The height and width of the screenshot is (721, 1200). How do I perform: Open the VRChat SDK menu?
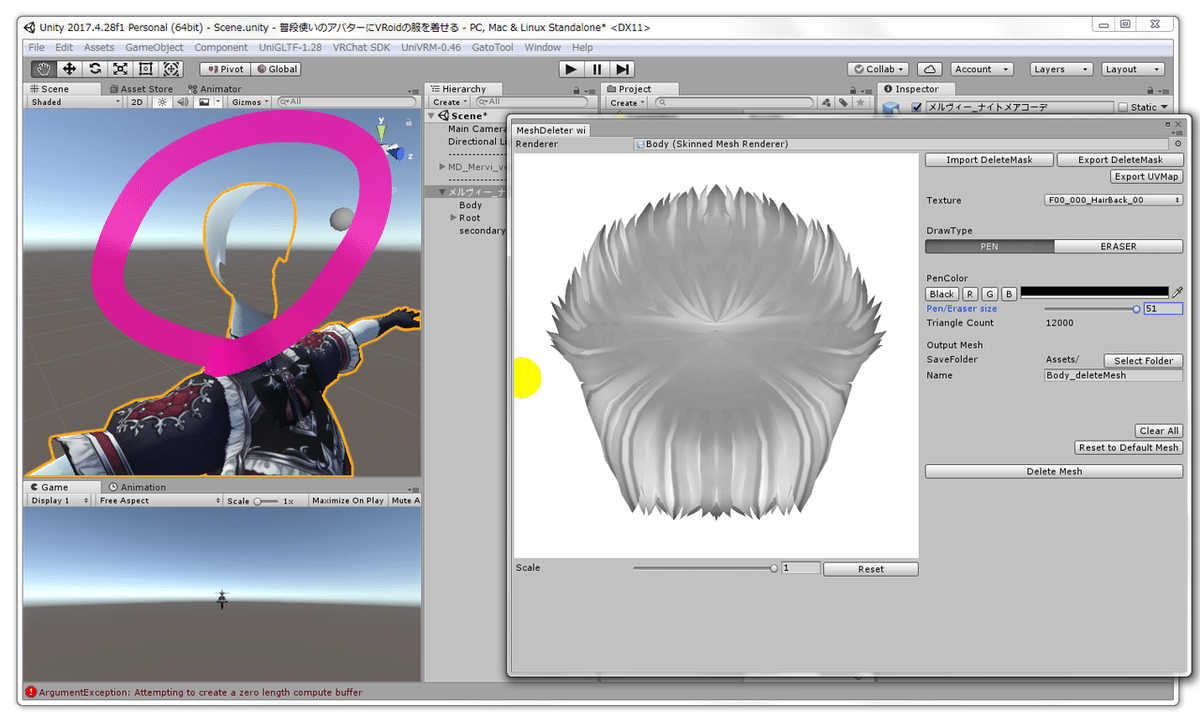[x=363, y=47]
